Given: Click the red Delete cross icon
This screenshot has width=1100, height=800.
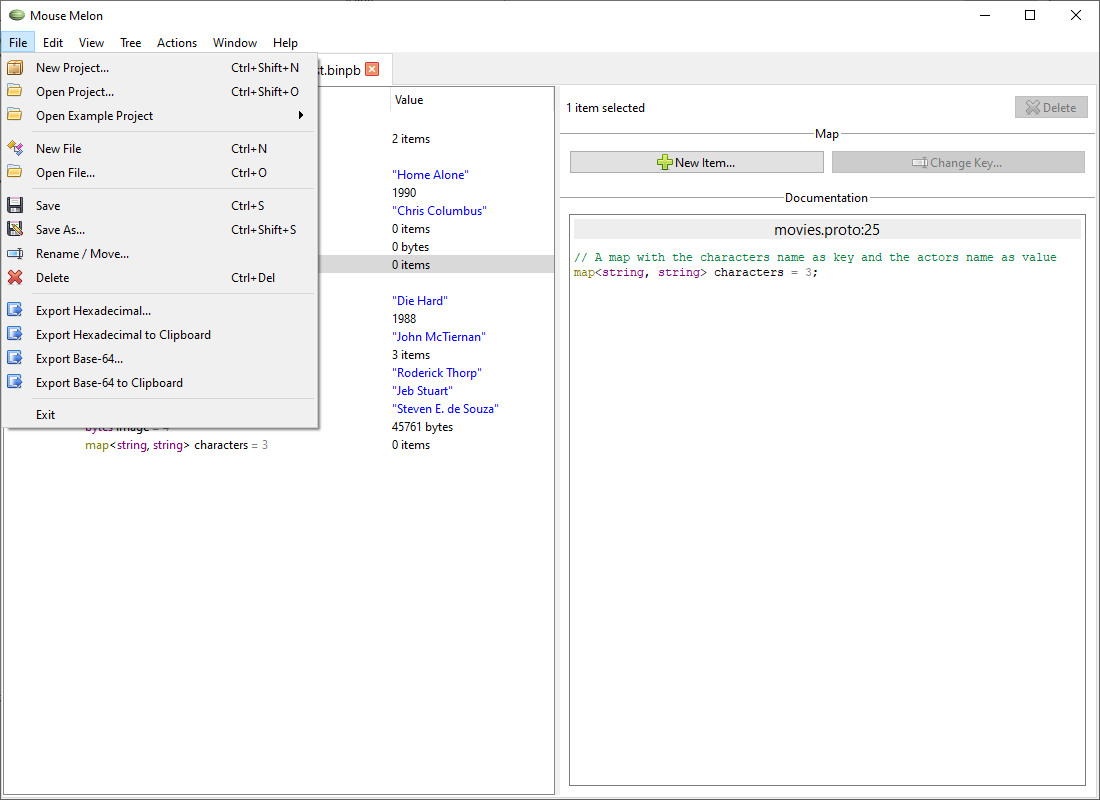Looking at the screenshot, I should click(x=15, y=277).
